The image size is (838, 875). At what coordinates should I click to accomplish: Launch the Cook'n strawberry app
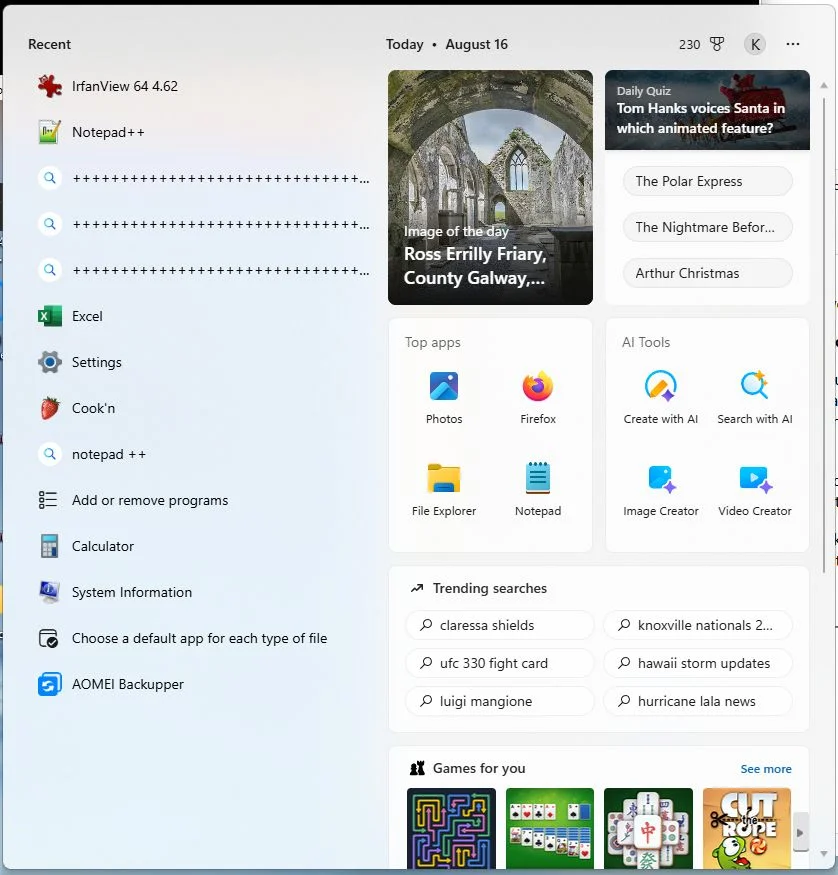201,408
